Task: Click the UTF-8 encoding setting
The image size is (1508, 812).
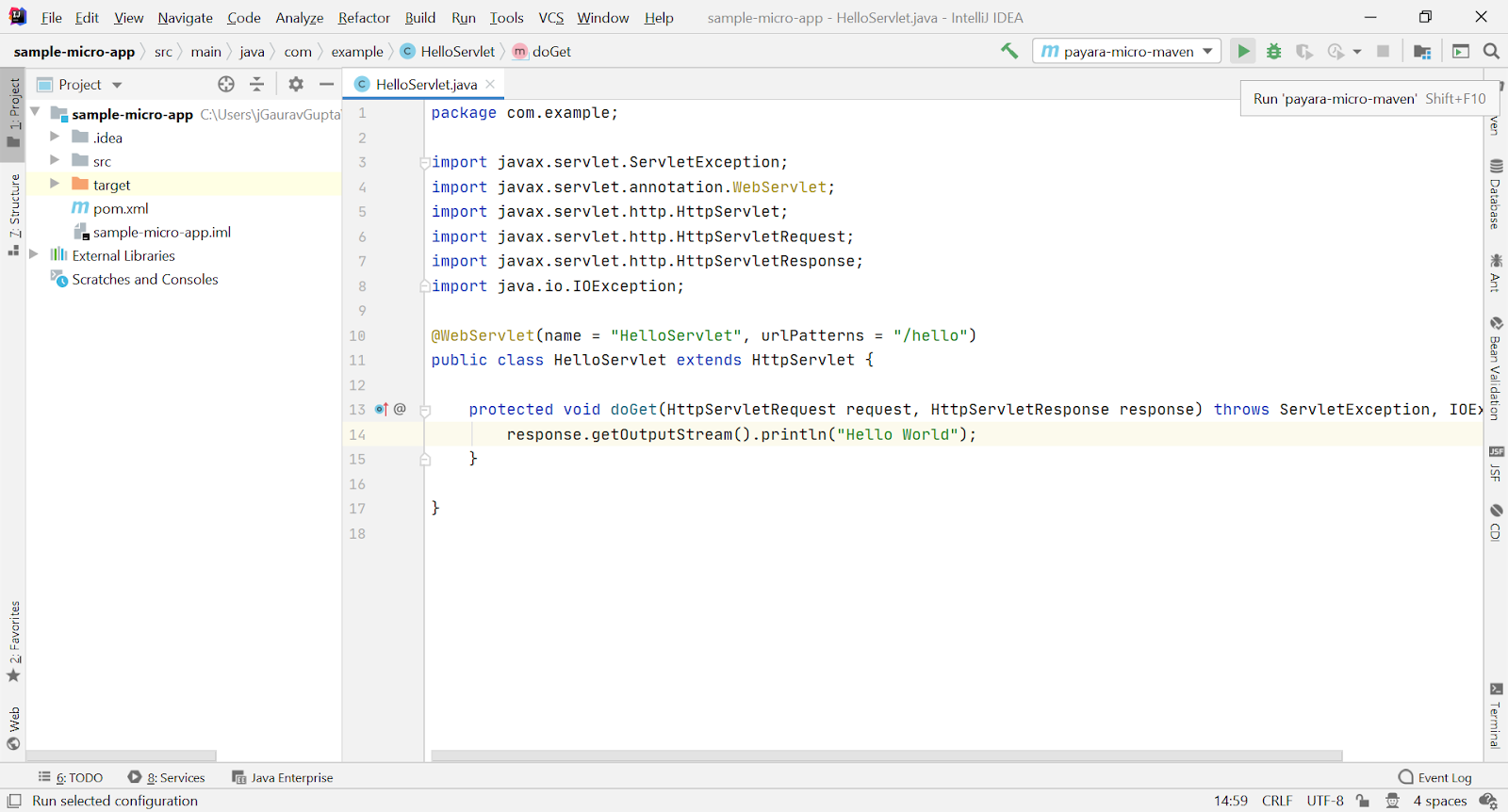Action: [1325, 801]
